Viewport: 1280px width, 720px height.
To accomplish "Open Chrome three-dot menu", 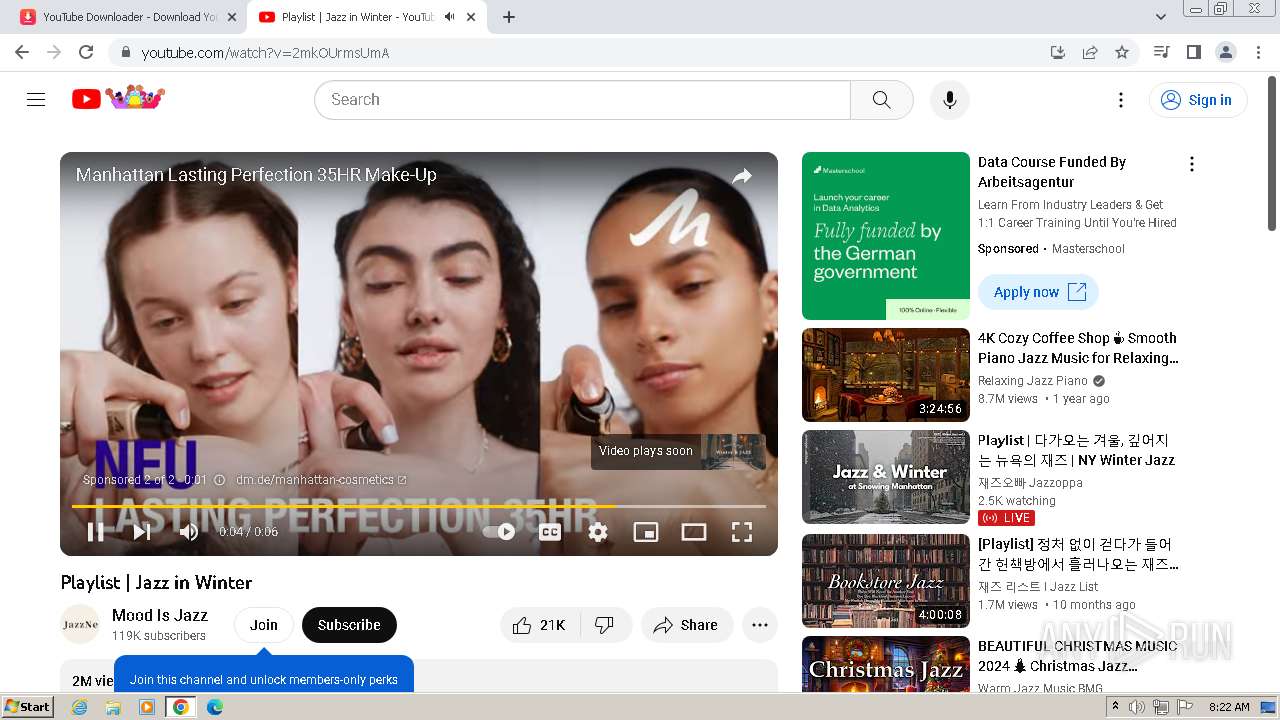I will 1259,52.
